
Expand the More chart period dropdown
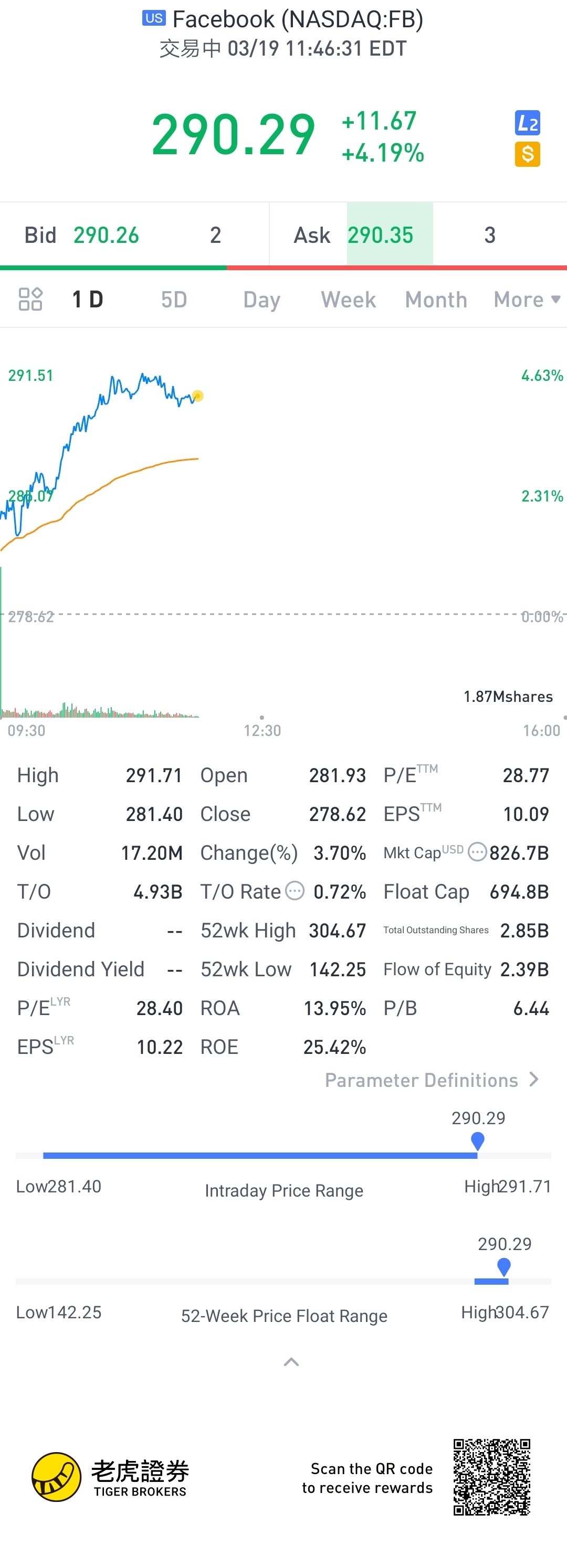point(527,300)
